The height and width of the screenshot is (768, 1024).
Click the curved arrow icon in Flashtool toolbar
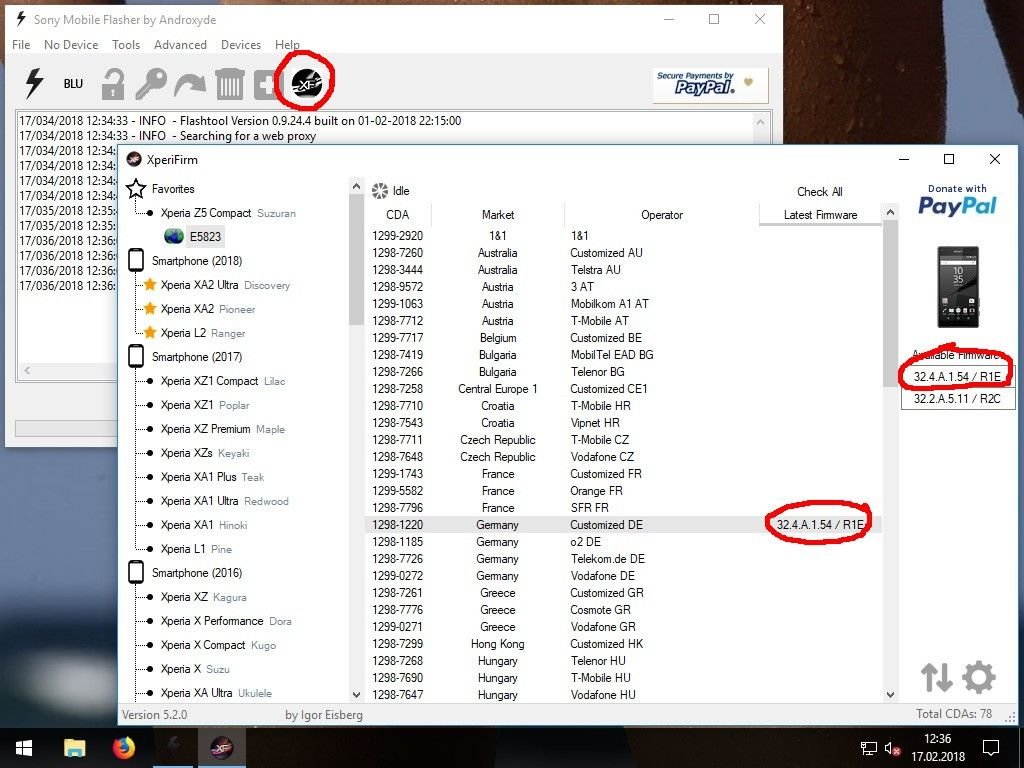(190, 85)
